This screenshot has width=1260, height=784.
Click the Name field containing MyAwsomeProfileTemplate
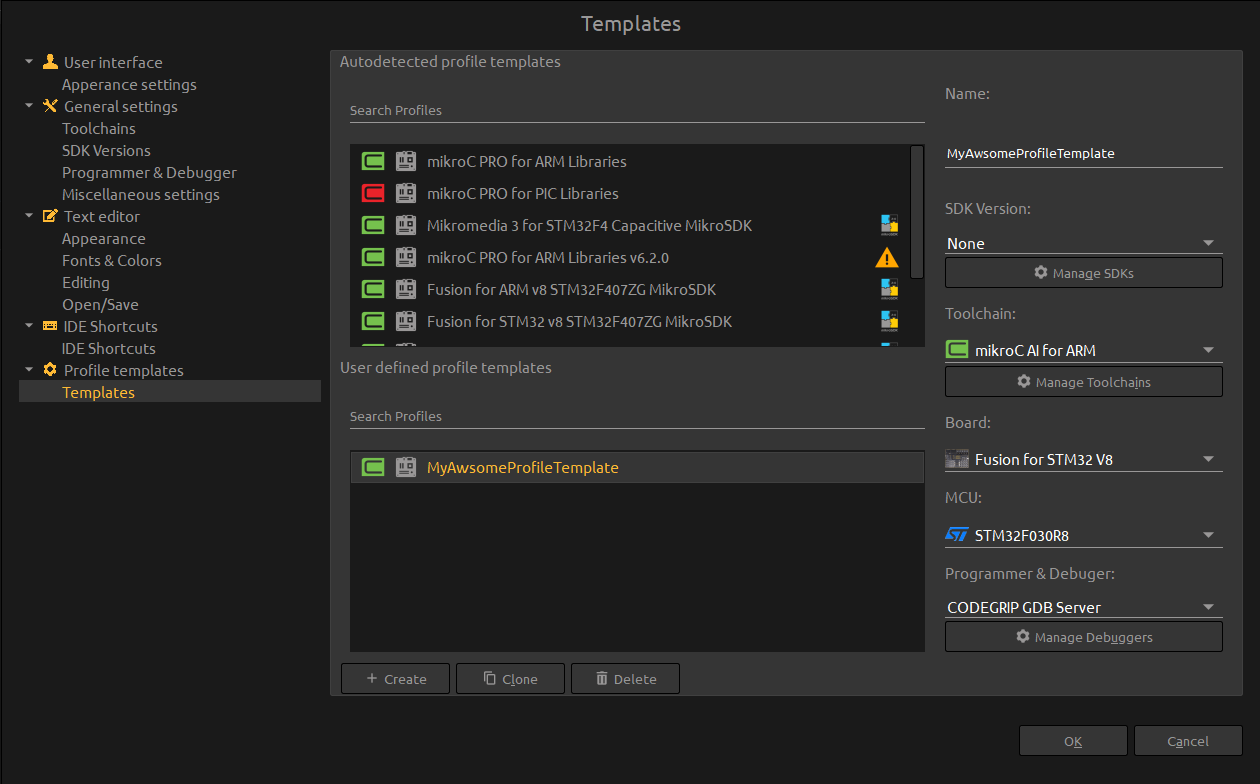coord(1084,153)
